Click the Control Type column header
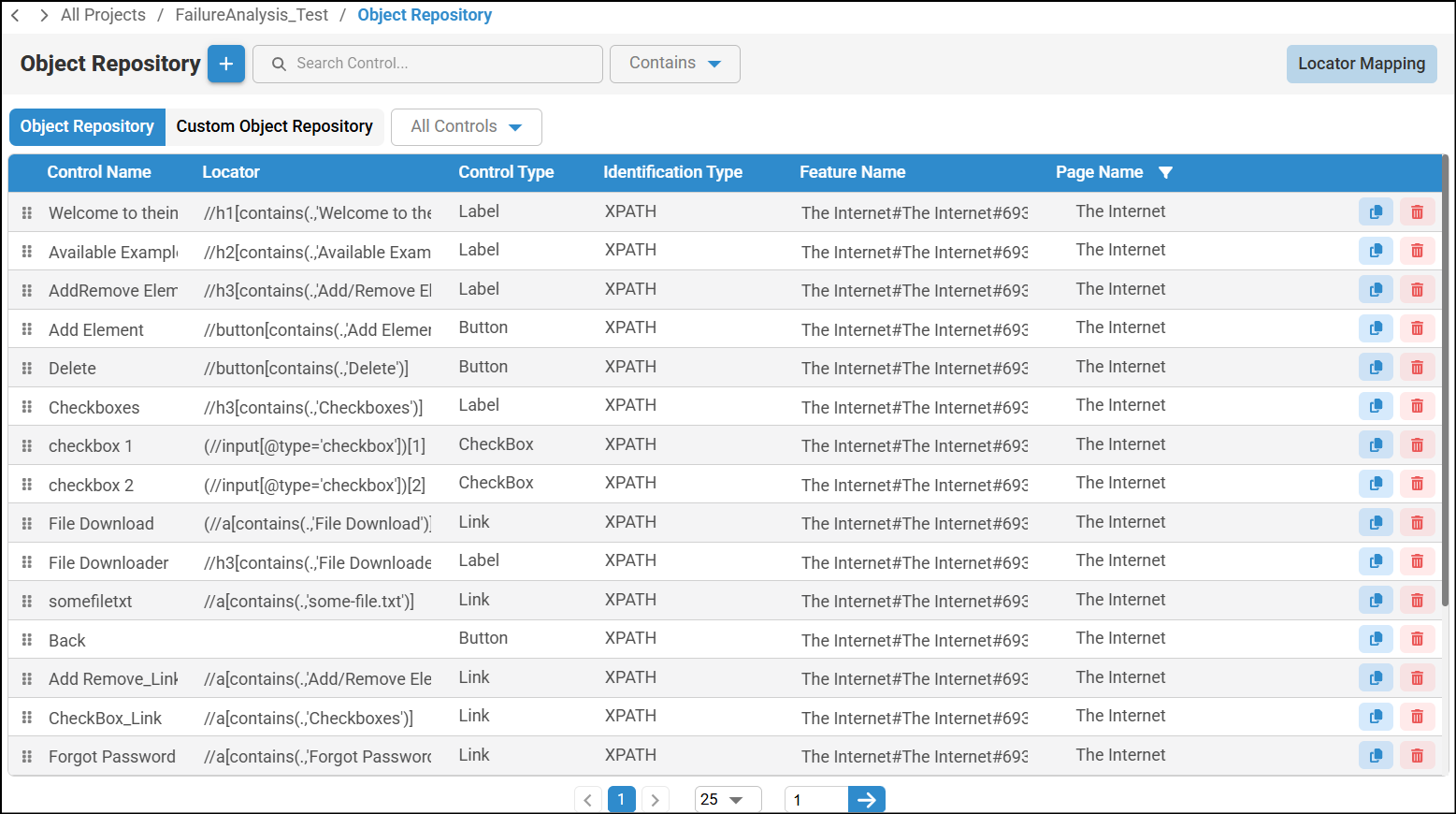The image size is (1456, 814). pos(506,172)
